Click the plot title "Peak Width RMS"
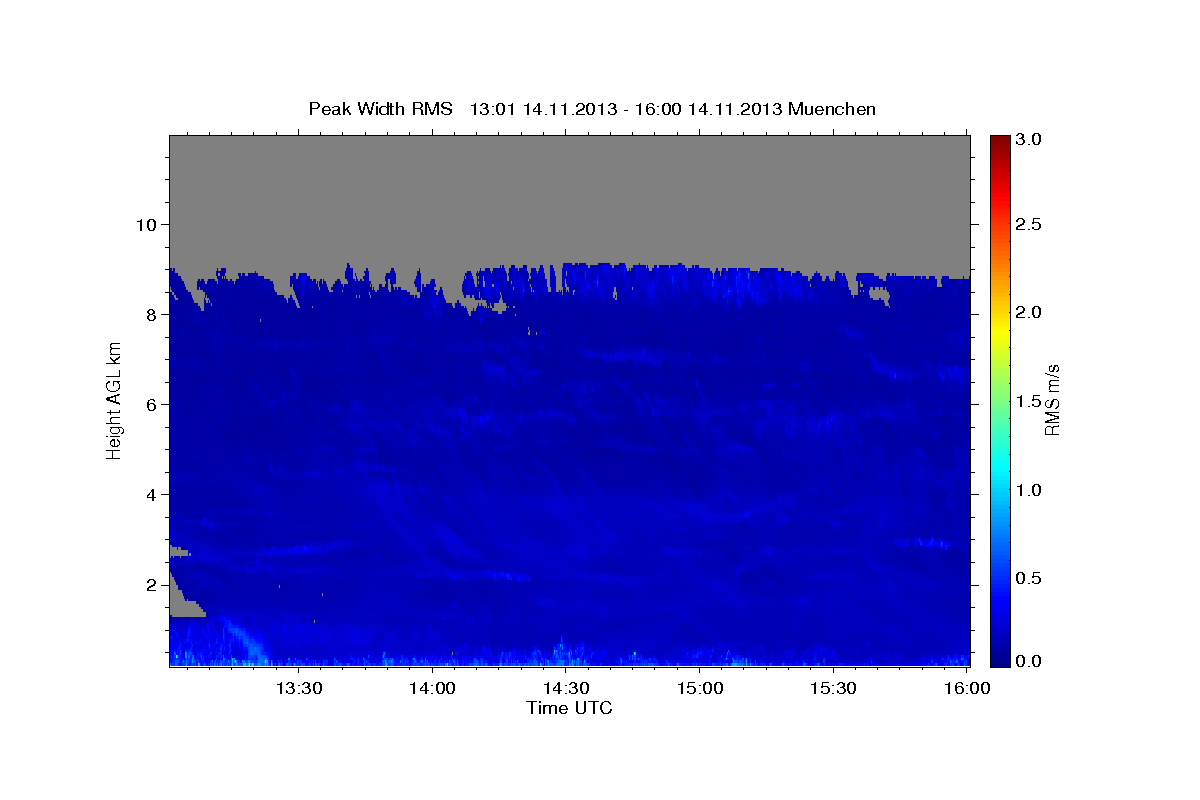The width and height of the screenshot is (1200, 800). click(x=380, y=108)
